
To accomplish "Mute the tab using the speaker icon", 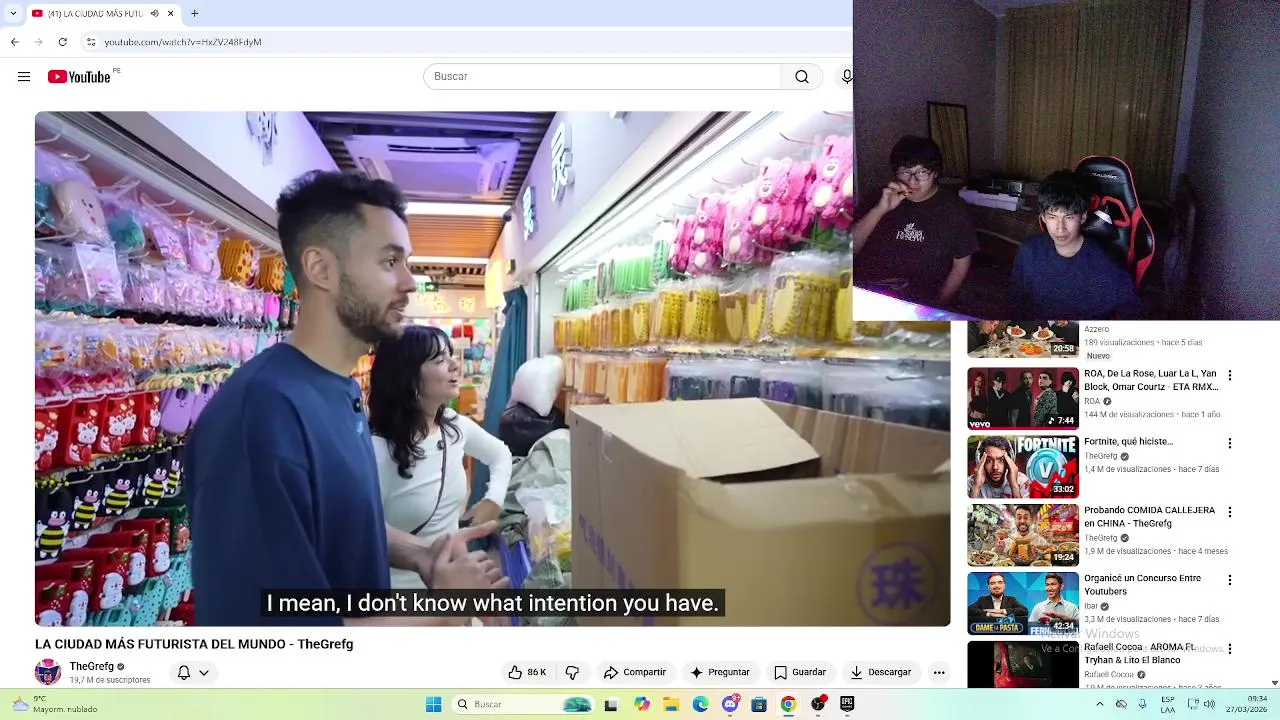I will pyautogui.click(x=155, y=13).
